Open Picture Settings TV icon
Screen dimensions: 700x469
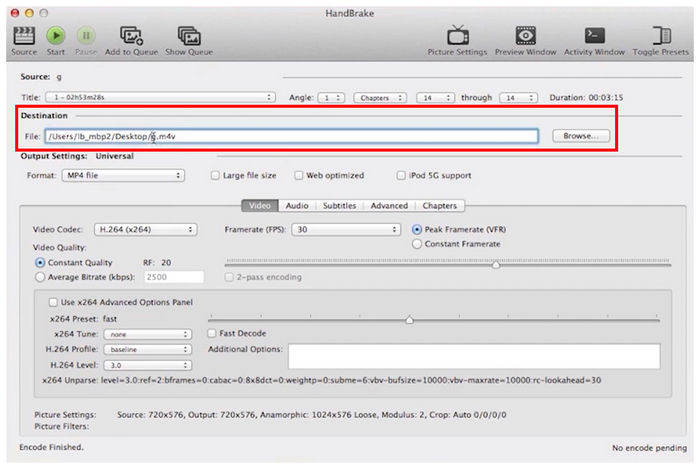[x=458, y=36]
